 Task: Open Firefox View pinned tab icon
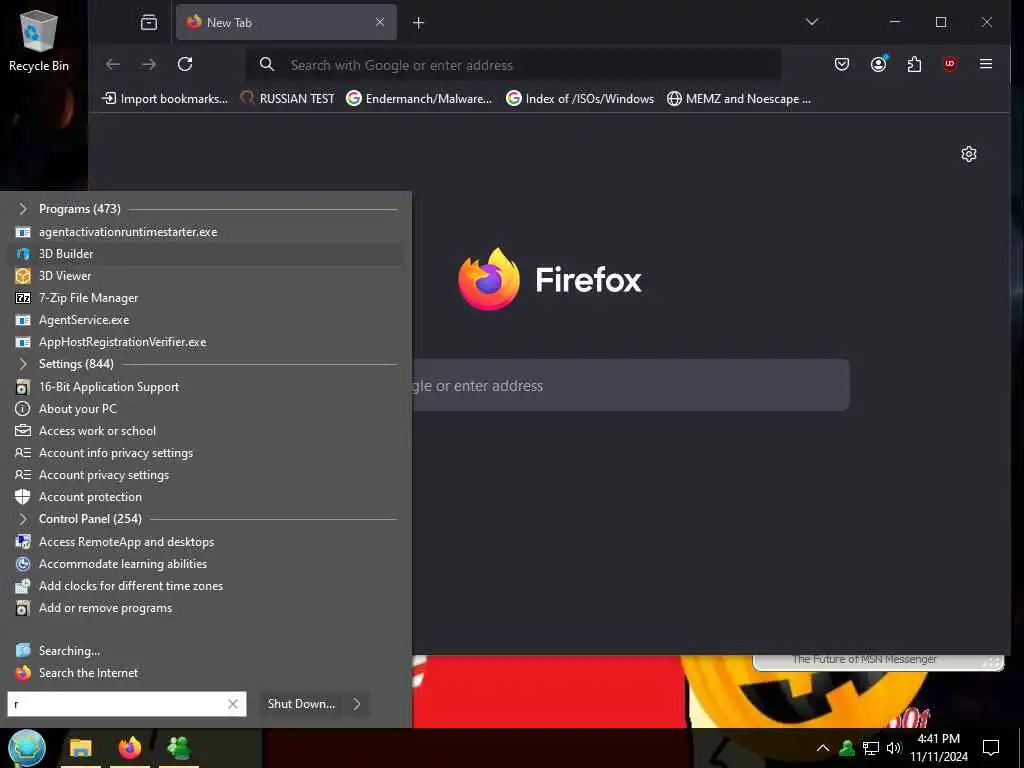149,23
